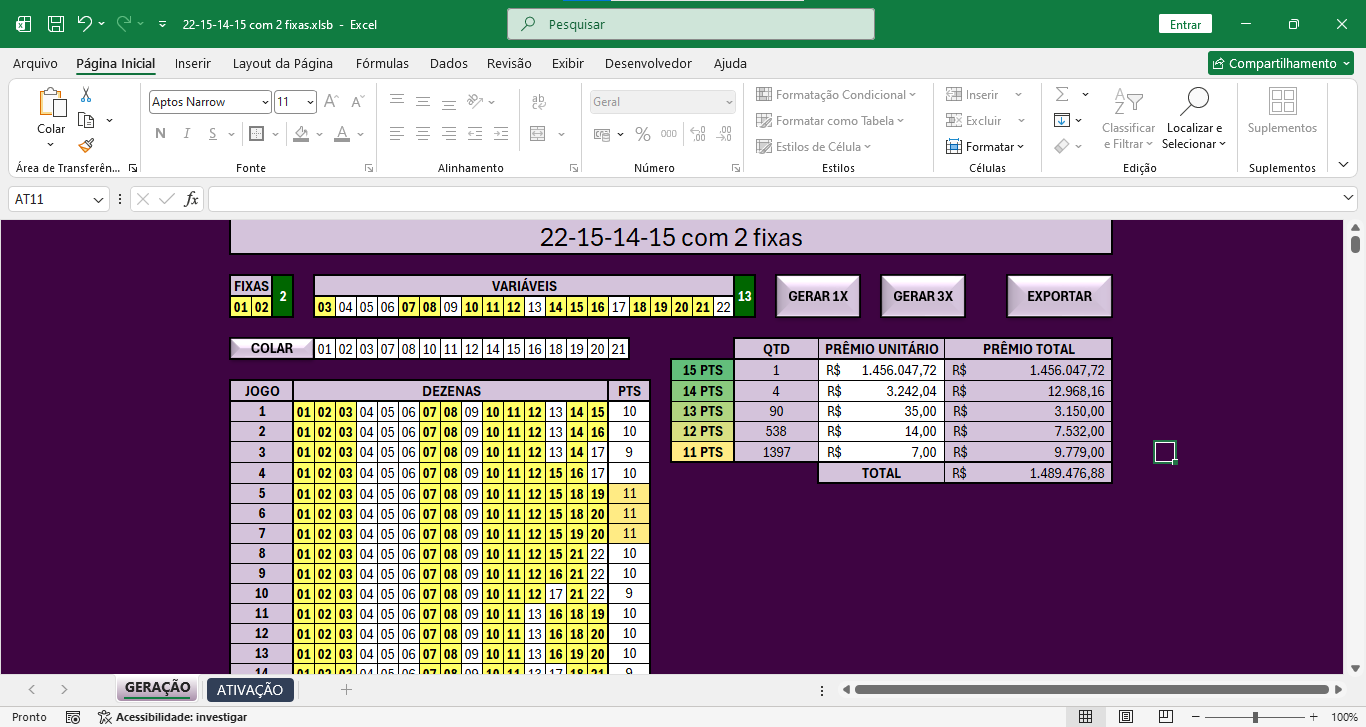Screen dimensions: 1366x727
Task: Open the font name dropdown Aptos Narrow
Action: (x=265, y=102)
